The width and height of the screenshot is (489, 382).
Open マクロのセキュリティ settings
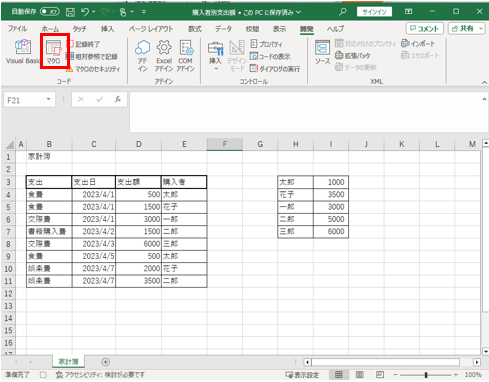tap(93, 69)
